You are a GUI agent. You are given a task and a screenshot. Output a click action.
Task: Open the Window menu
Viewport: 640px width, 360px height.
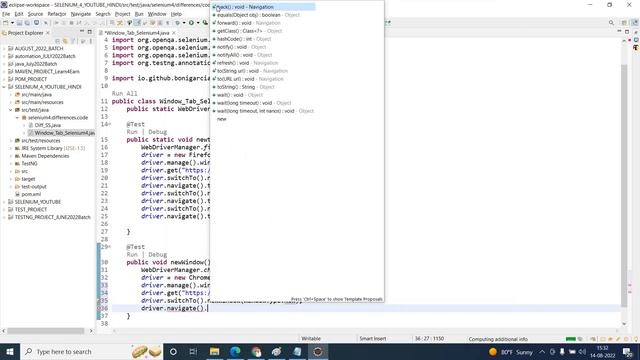[157, 14]
